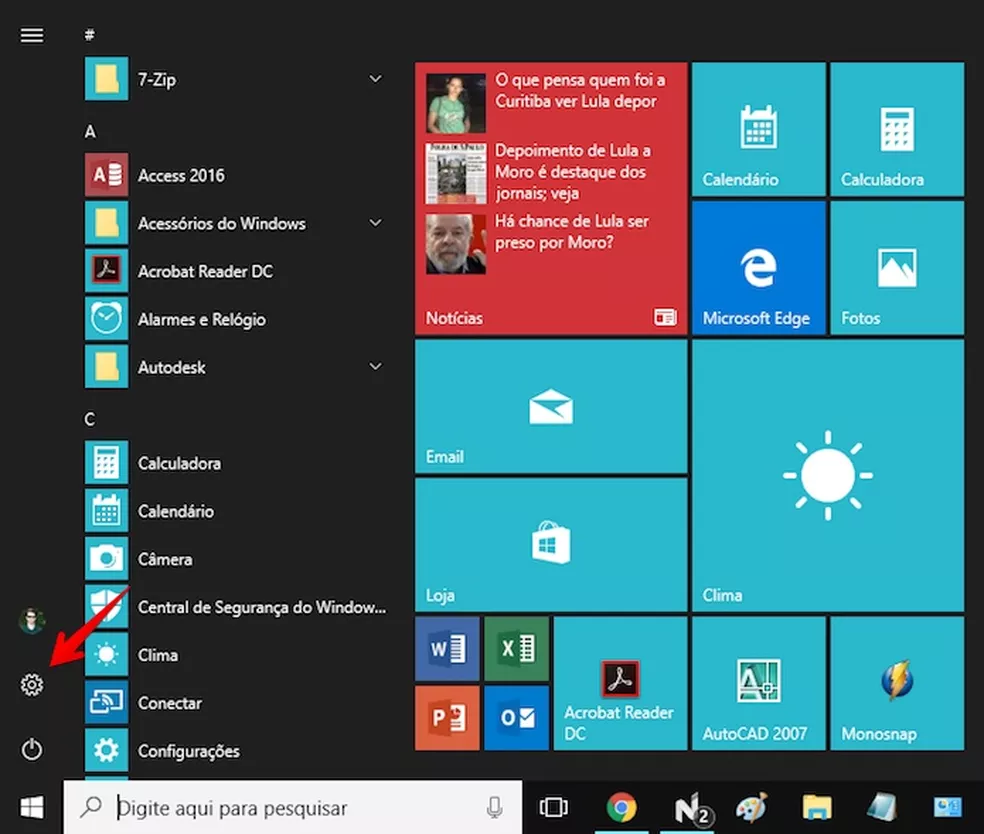Open headline 'Depoimento de Lula a Moro'
The width and height of the screenshot is (984, 834).
572,171
